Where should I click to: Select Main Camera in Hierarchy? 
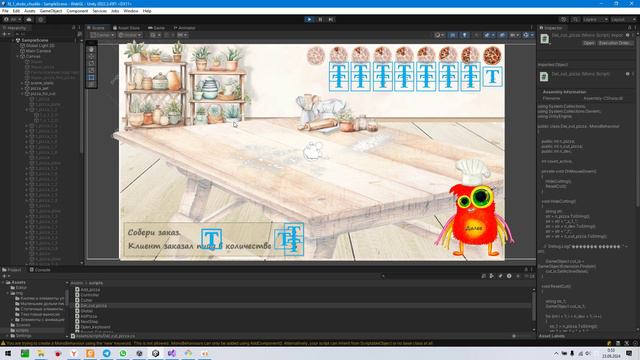[x=38, y=51]
